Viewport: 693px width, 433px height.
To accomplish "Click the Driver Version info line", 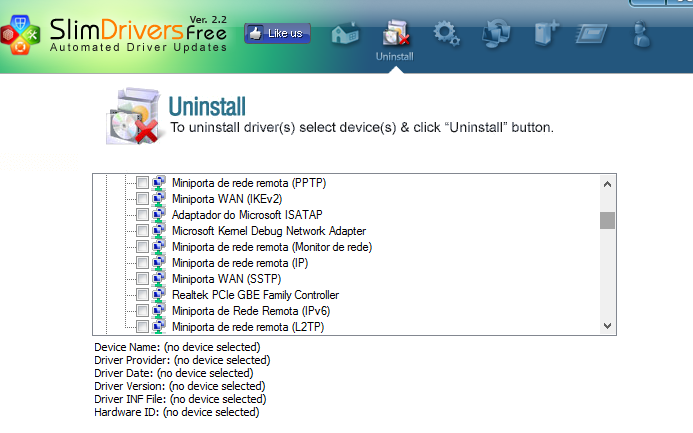I will [179, 386].
